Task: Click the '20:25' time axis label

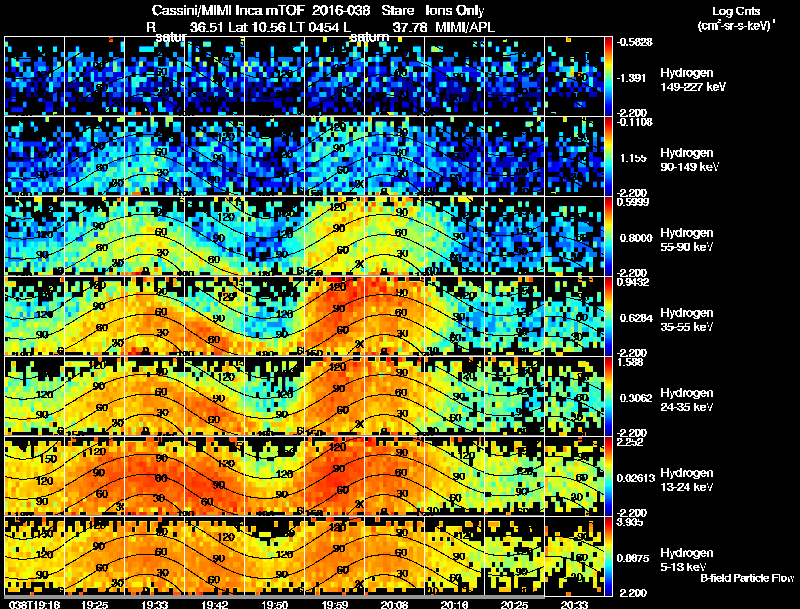Action: point(514,604)
